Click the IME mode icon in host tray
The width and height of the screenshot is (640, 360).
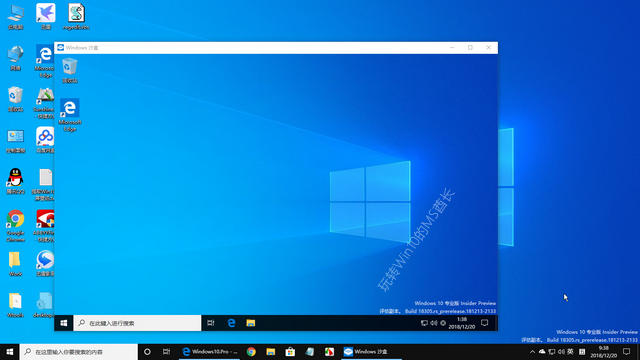pos(582,351)
